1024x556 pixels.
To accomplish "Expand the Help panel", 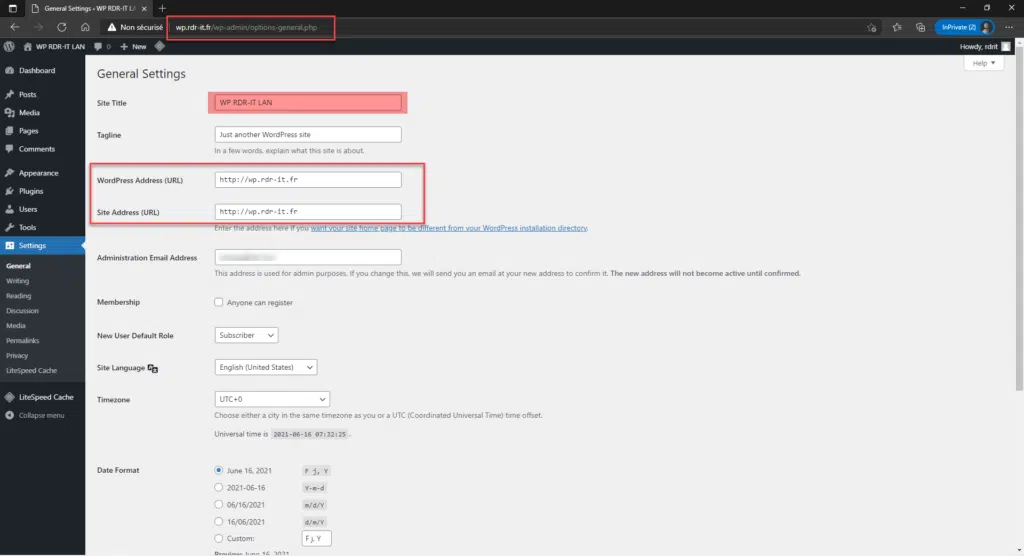I will point(984,63).
